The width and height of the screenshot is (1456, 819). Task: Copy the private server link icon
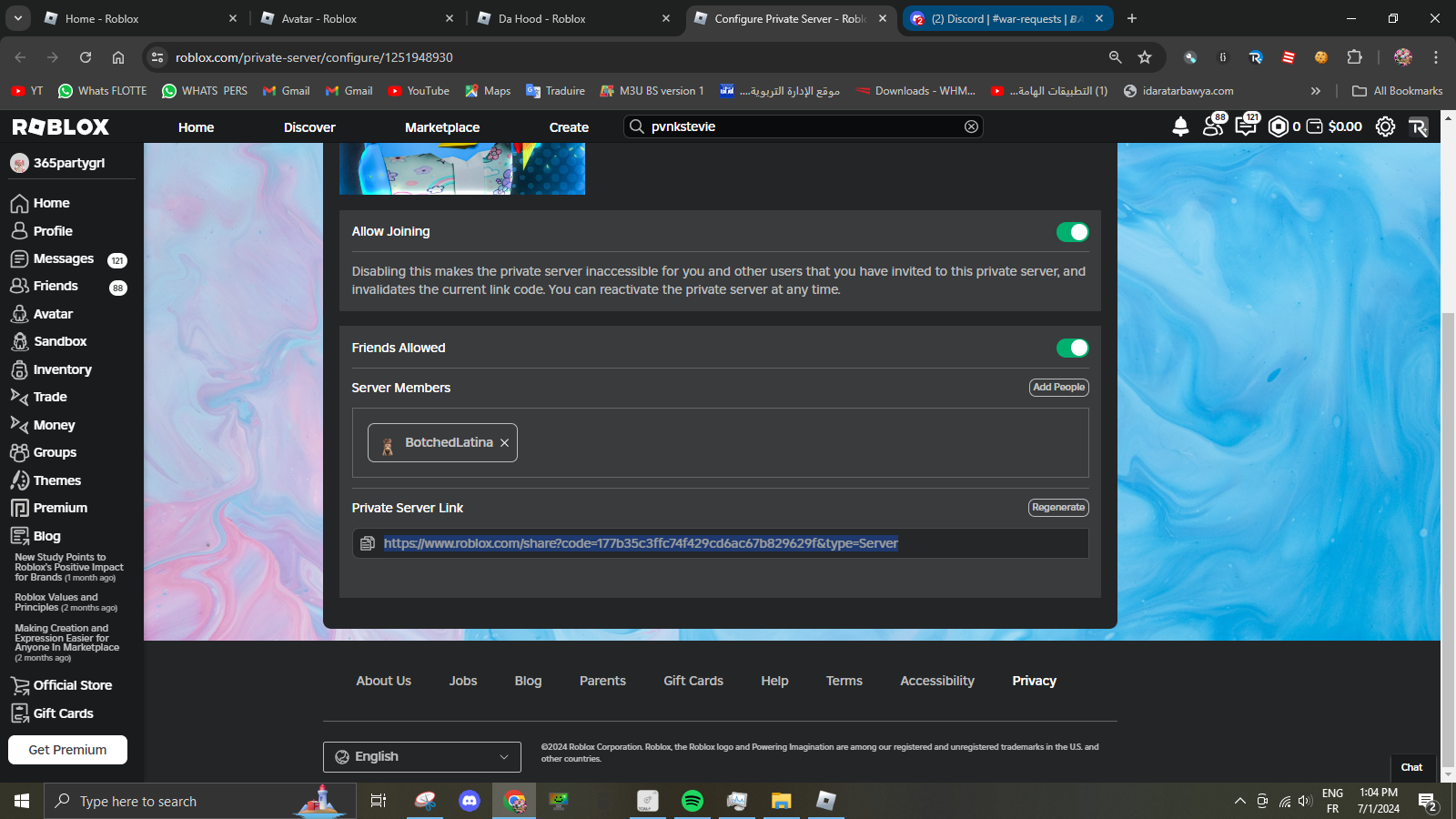point(368,543)
